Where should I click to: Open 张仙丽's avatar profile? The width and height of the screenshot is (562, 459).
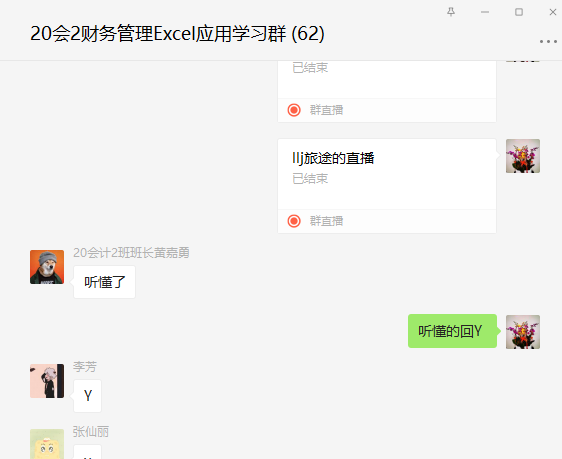(x=47, y=444)
